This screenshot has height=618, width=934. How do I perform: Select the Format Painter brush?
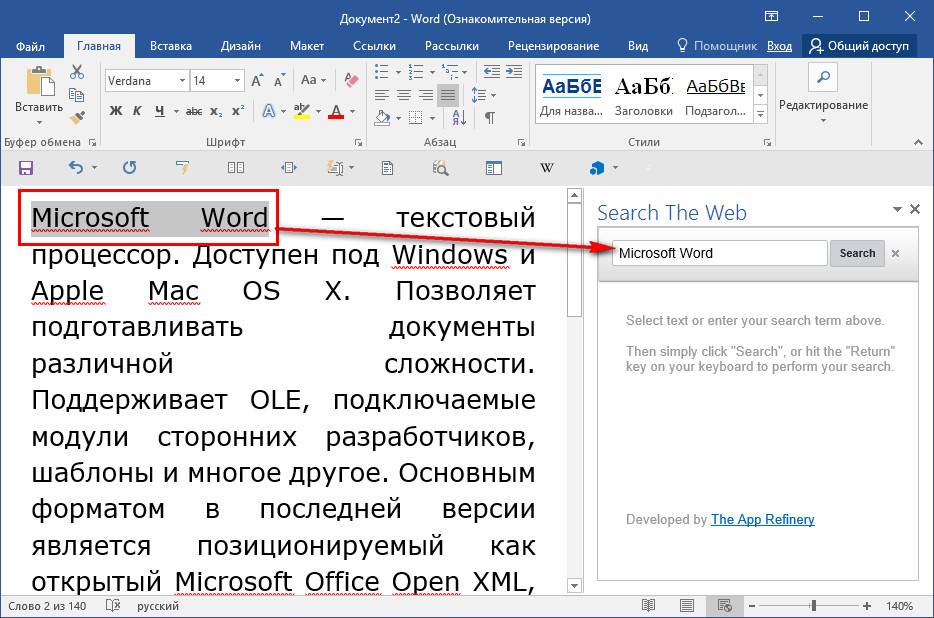click(x=77, y=117)
